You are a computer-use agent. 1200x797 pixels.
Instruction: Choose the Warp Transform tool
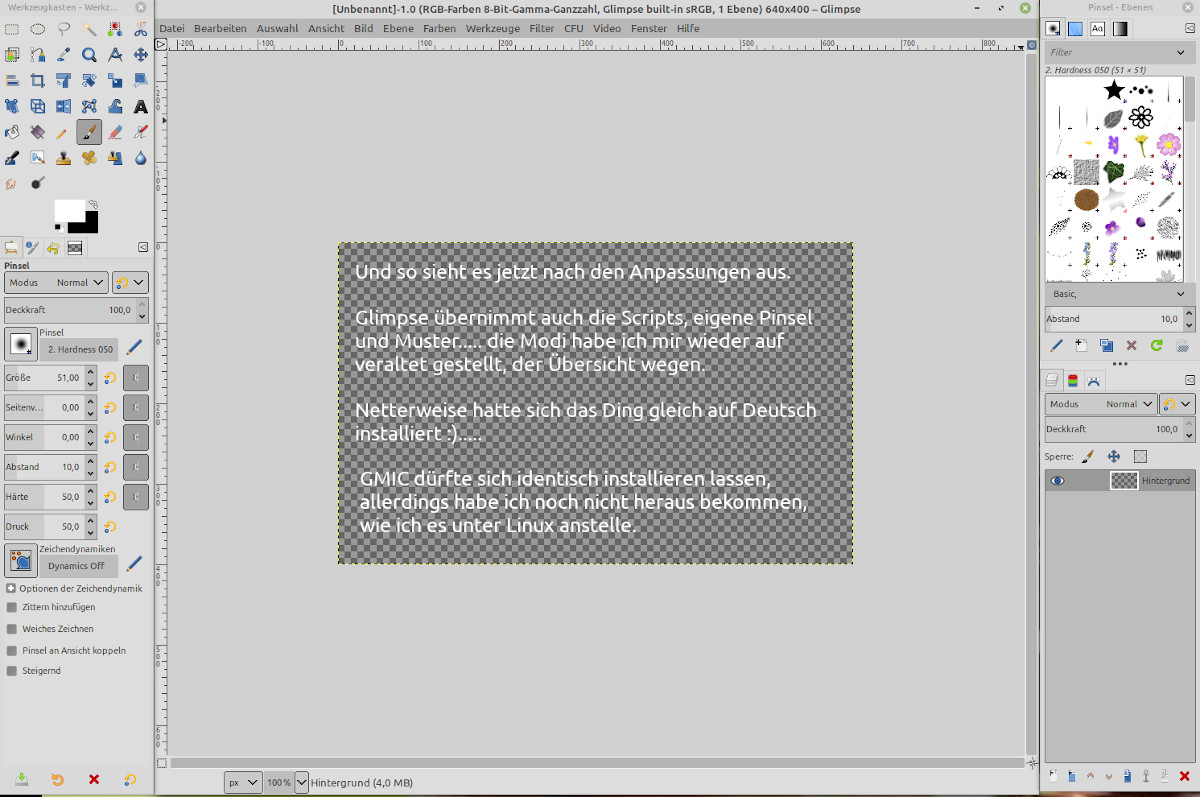pos(115,105)
